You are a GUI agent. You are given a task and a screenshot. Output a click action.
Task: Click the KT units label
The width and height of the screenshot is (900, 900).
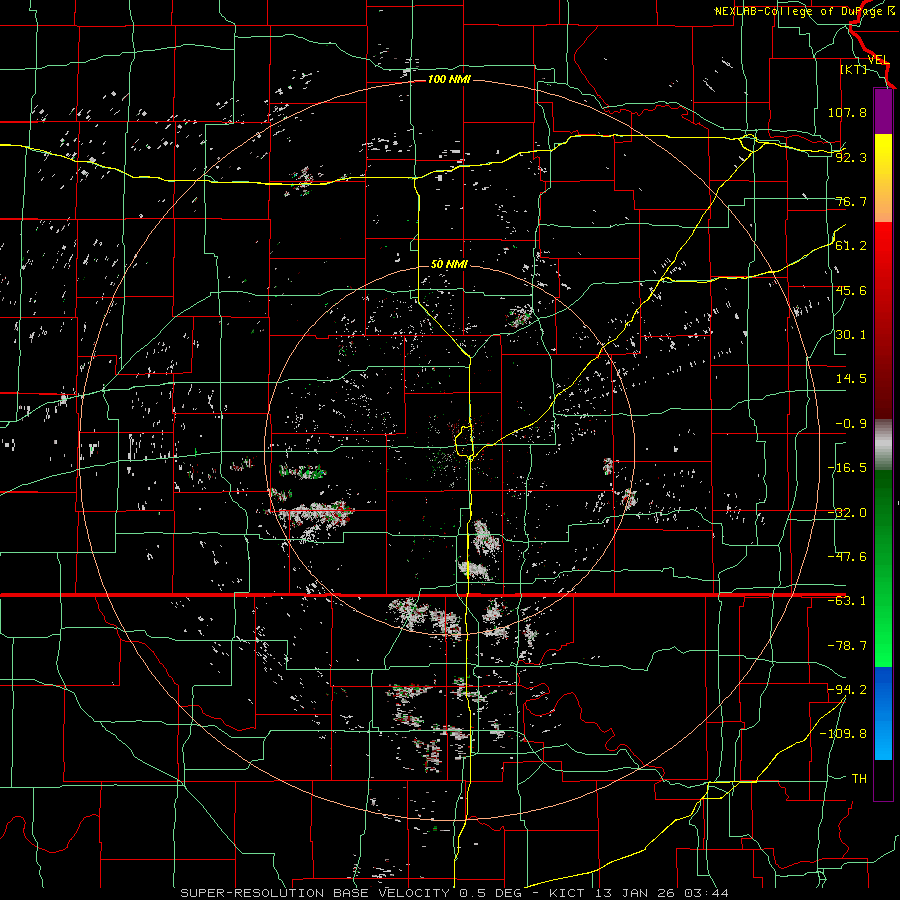pos(854,69)
